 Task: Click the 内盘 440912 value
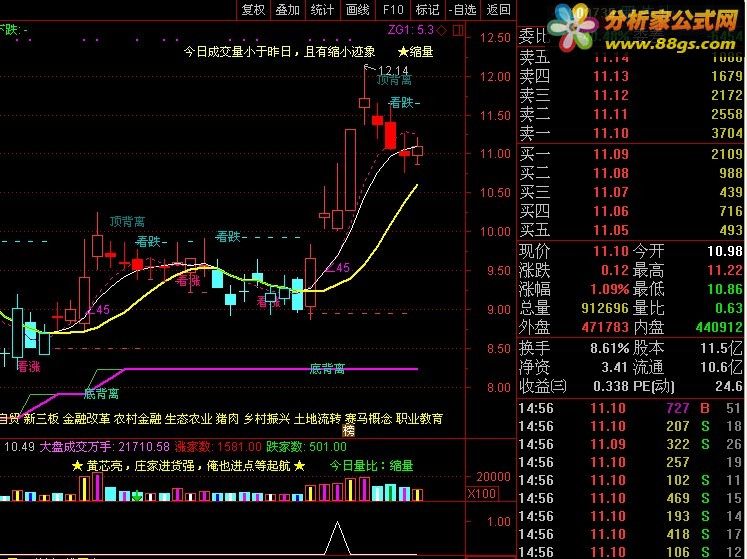pyautogui.click(x=719, y=327)
